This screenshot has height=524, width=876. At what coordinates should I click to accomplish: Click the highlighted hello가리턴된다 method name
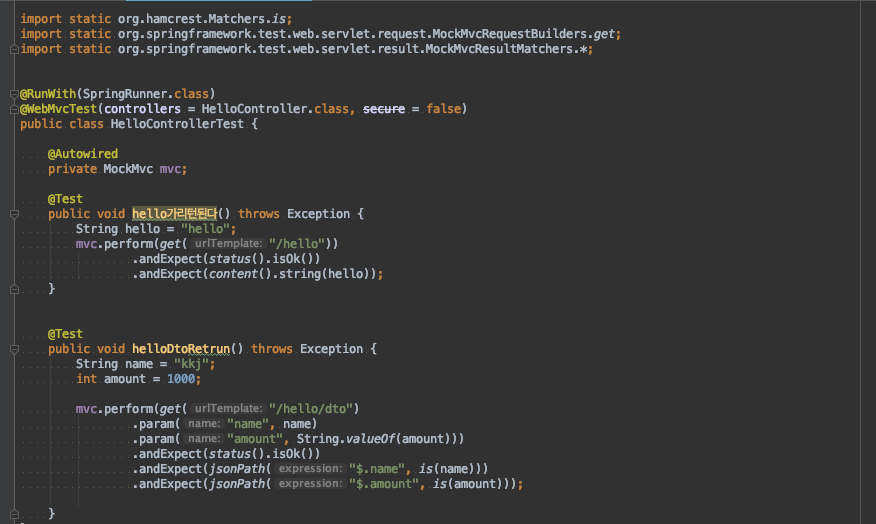pyautogui.click(x=174, y=214)
